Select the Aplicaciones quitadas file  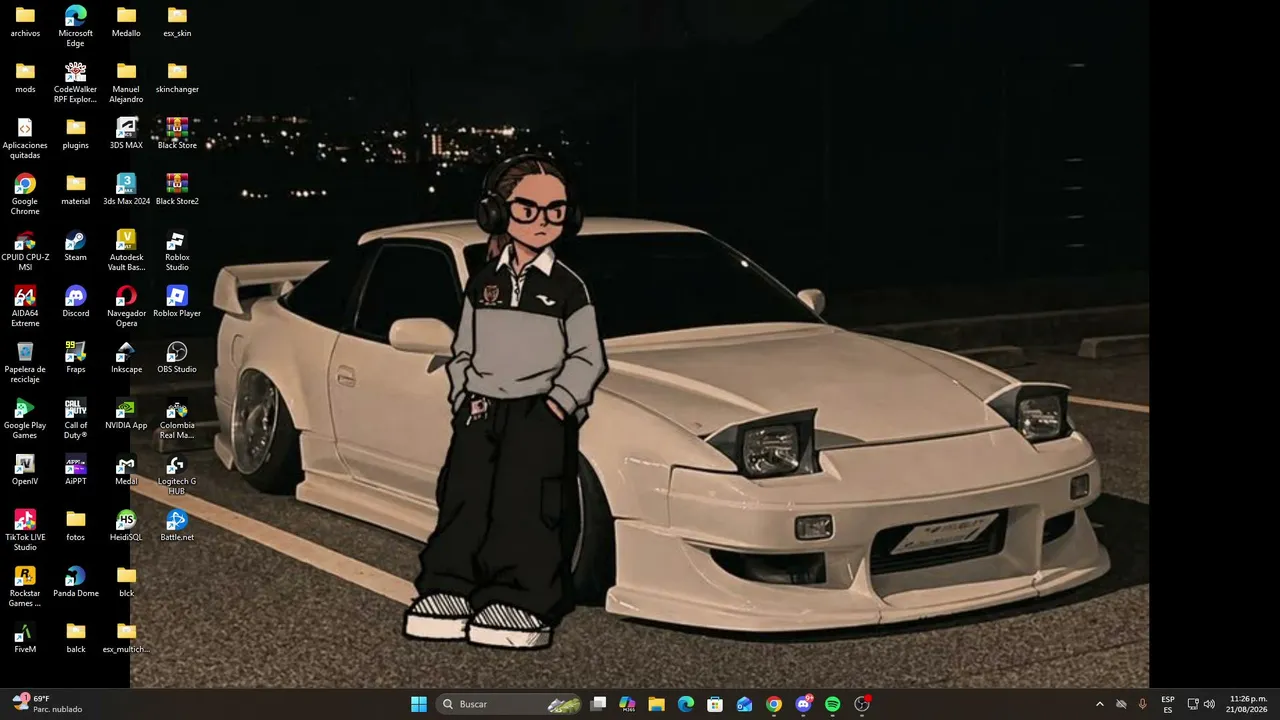point(25,138)
